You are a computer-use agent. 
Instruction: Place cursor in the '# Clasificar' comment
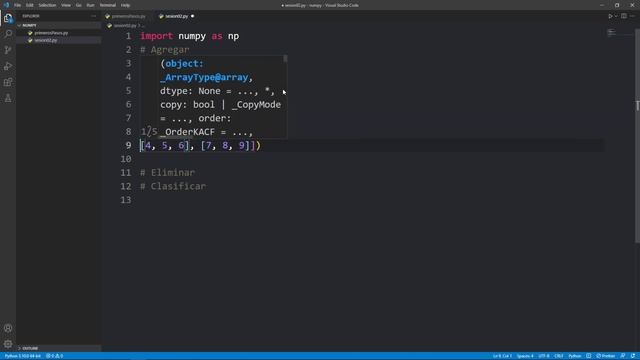(x=173, y=187)
